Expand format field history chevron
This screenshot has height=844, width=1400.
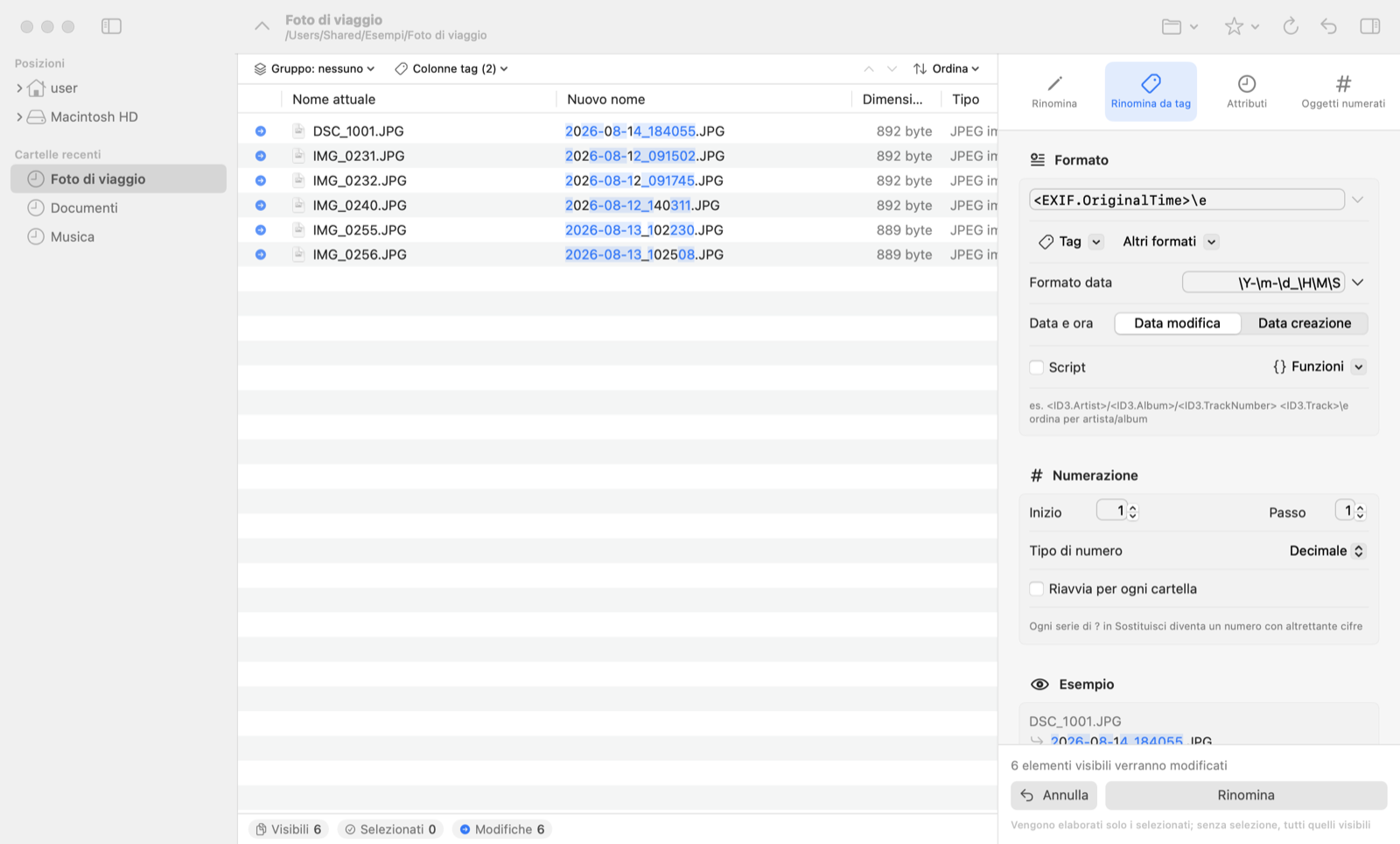tap(1357, 200)
